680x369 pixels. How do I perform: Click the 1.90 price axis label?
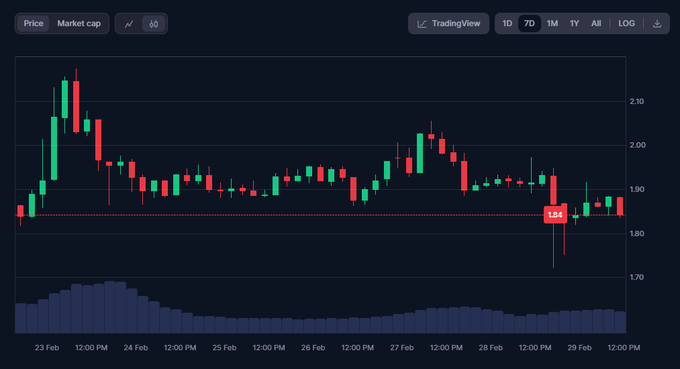[x=637, y=189]
